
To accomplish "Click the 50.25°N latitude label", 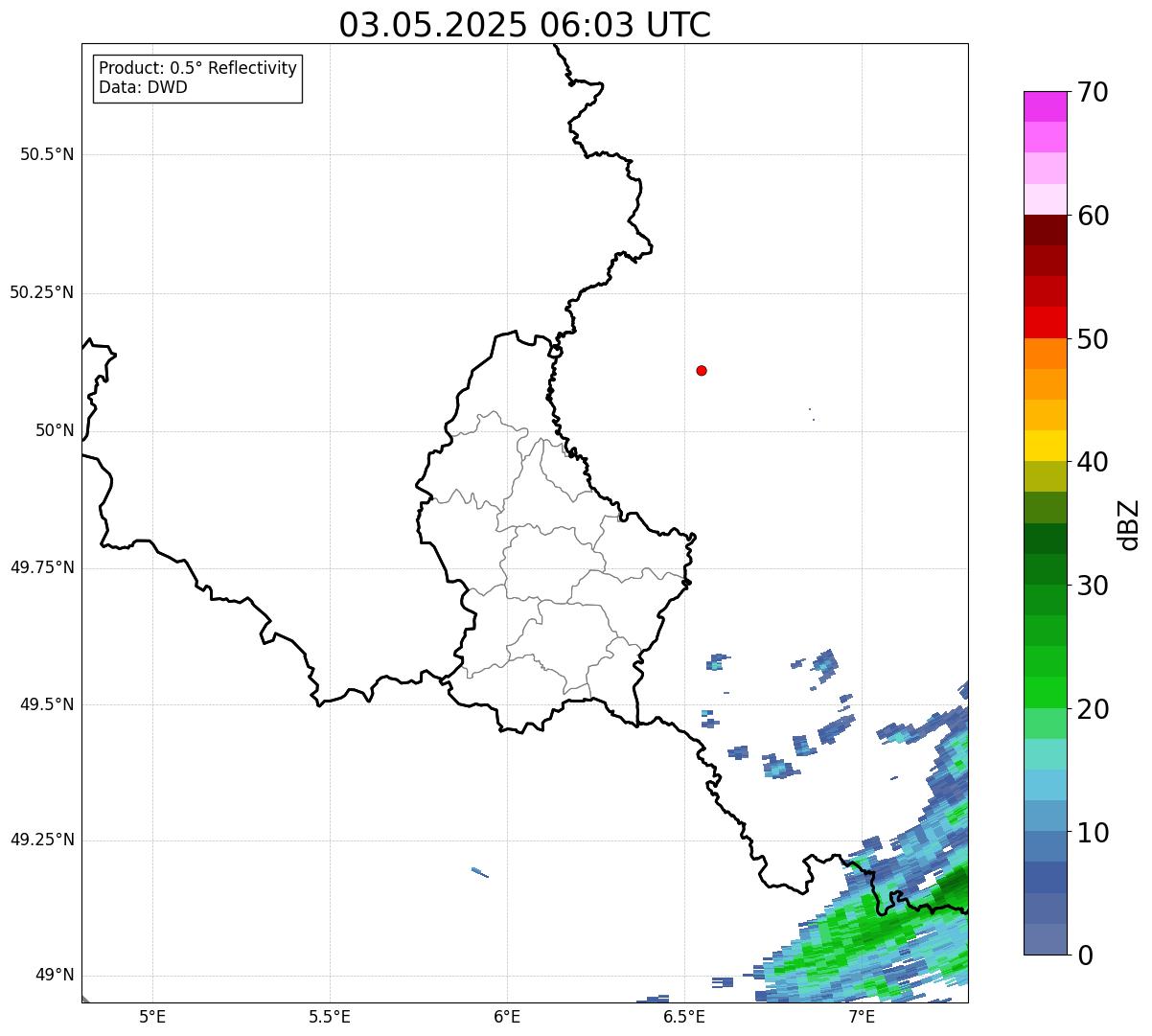I will (42, 292).
